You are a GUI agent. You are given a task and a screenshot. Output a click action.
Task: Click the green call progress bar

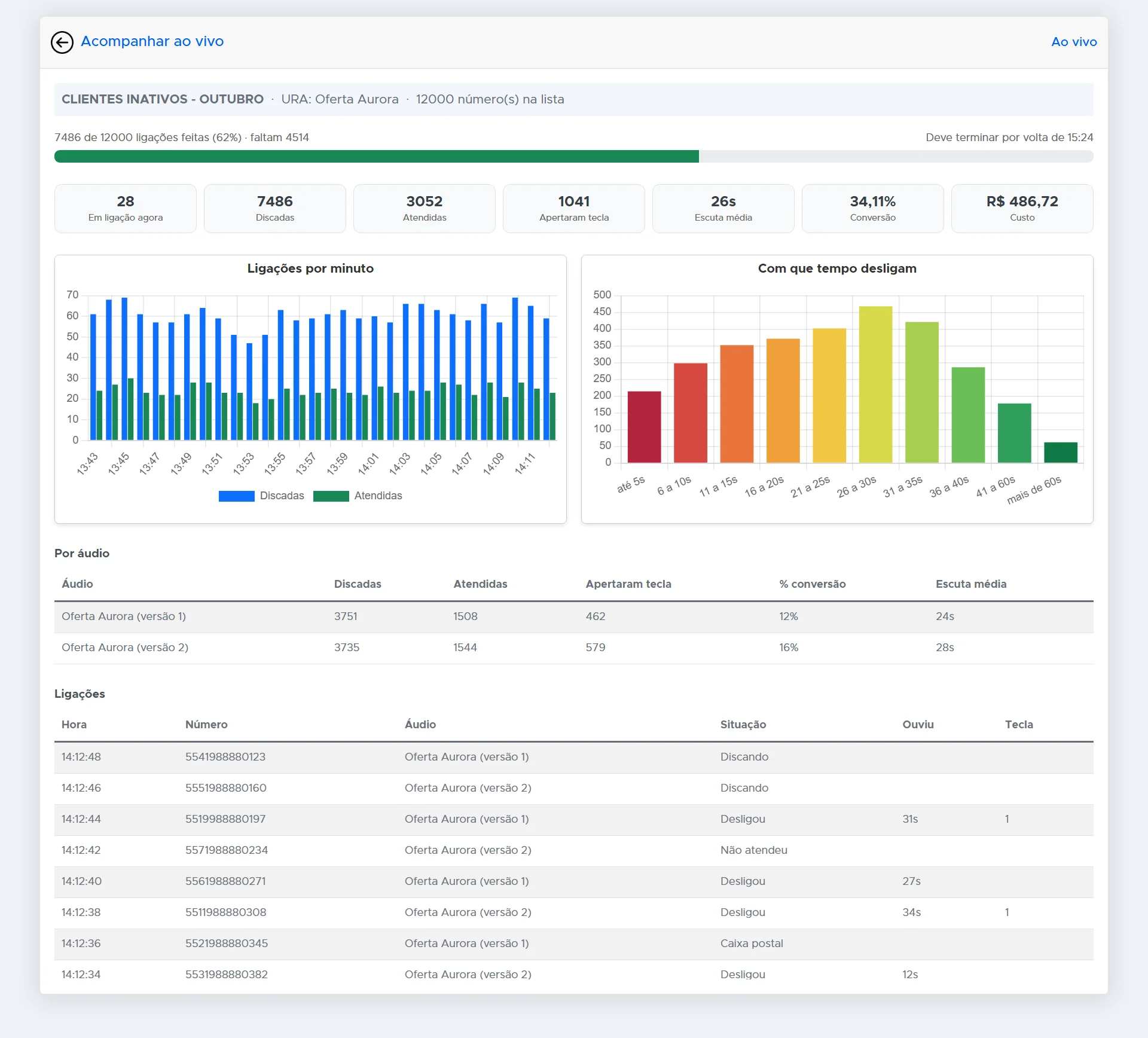coord(377,157)
